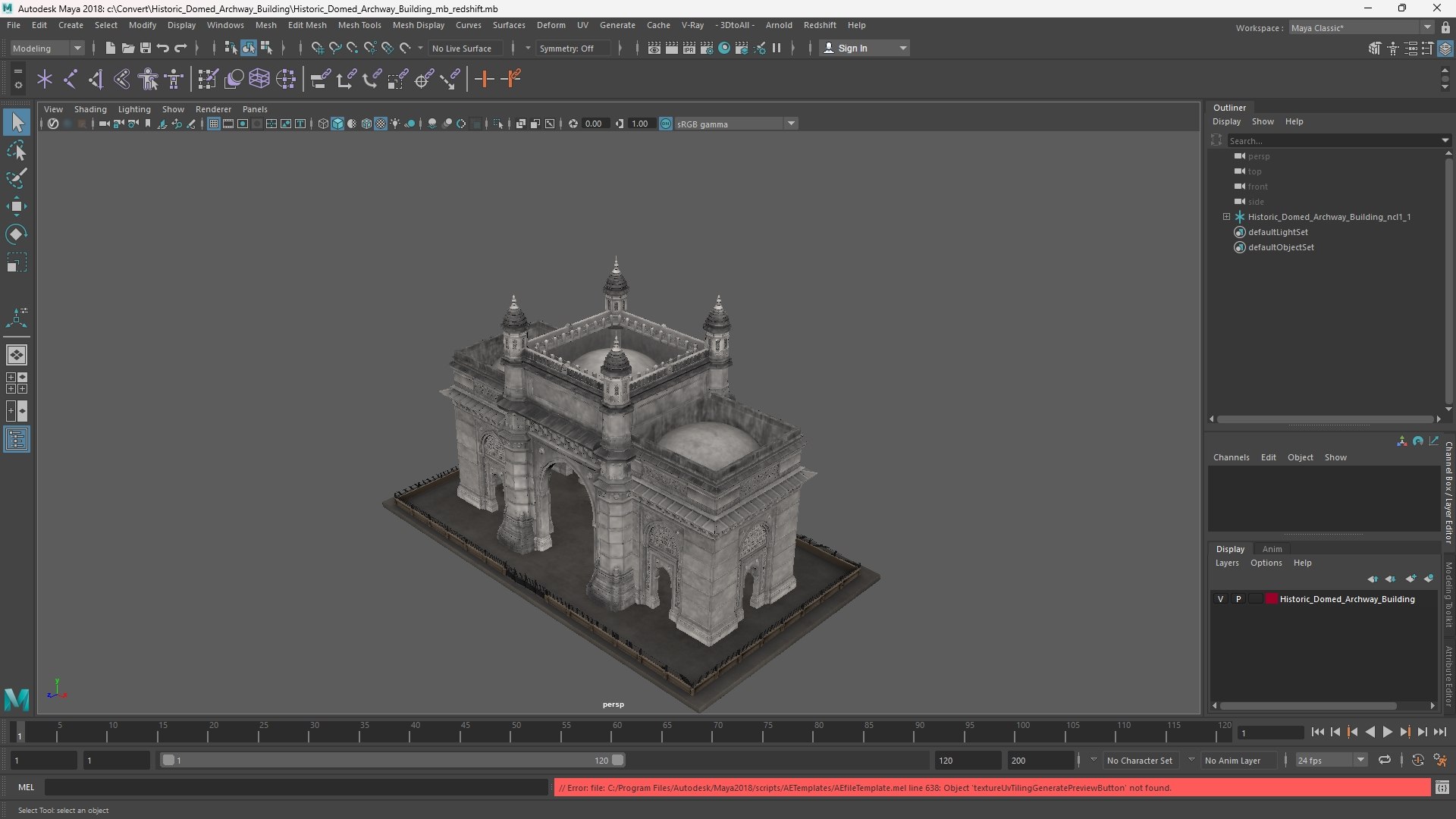Open the No Character Set dropdown
Screen dimensions: 1456x819
(x=1140, y=760)
